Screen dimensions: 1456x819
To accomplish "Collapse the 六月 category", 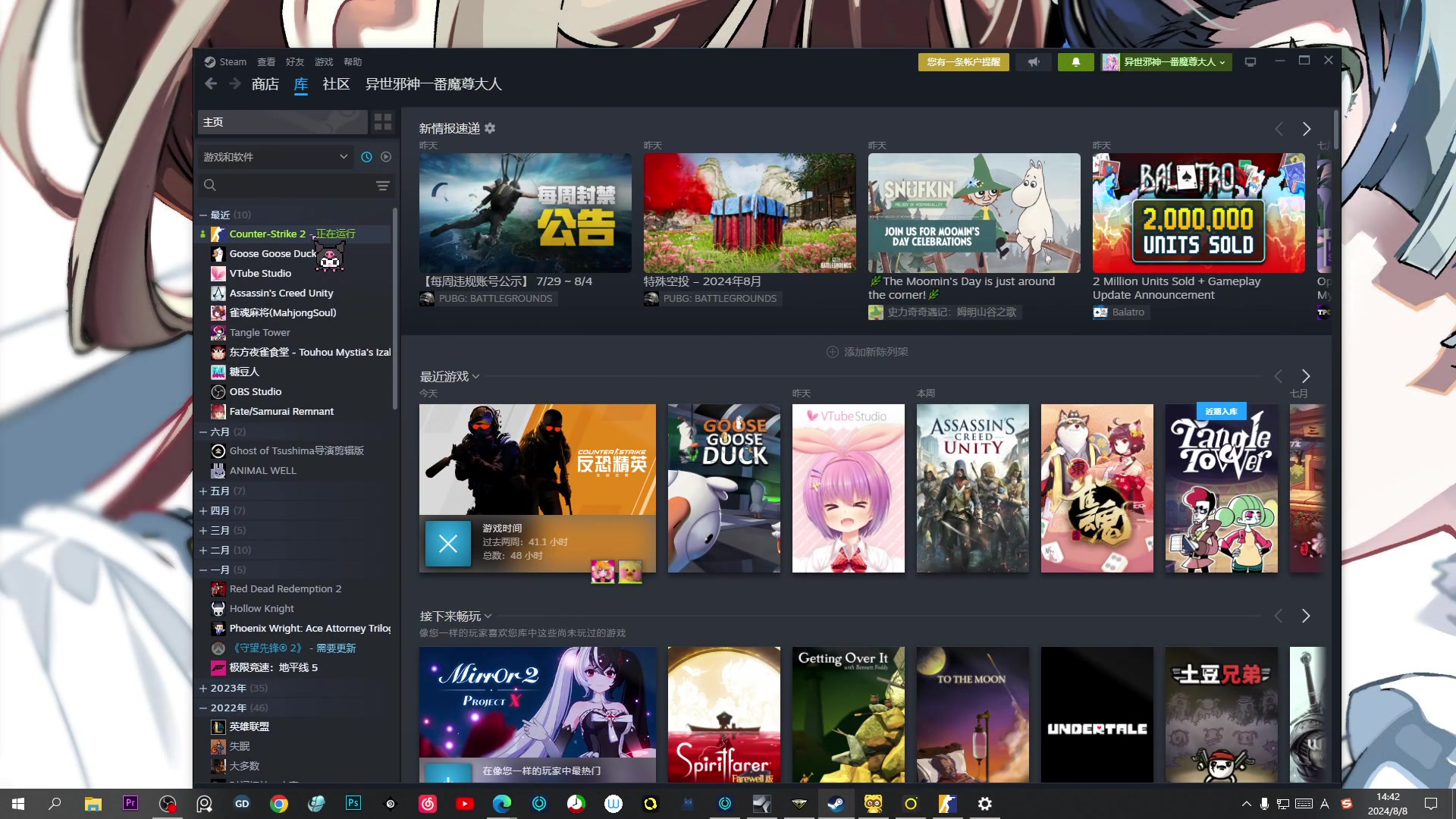I will pos(202,432).
